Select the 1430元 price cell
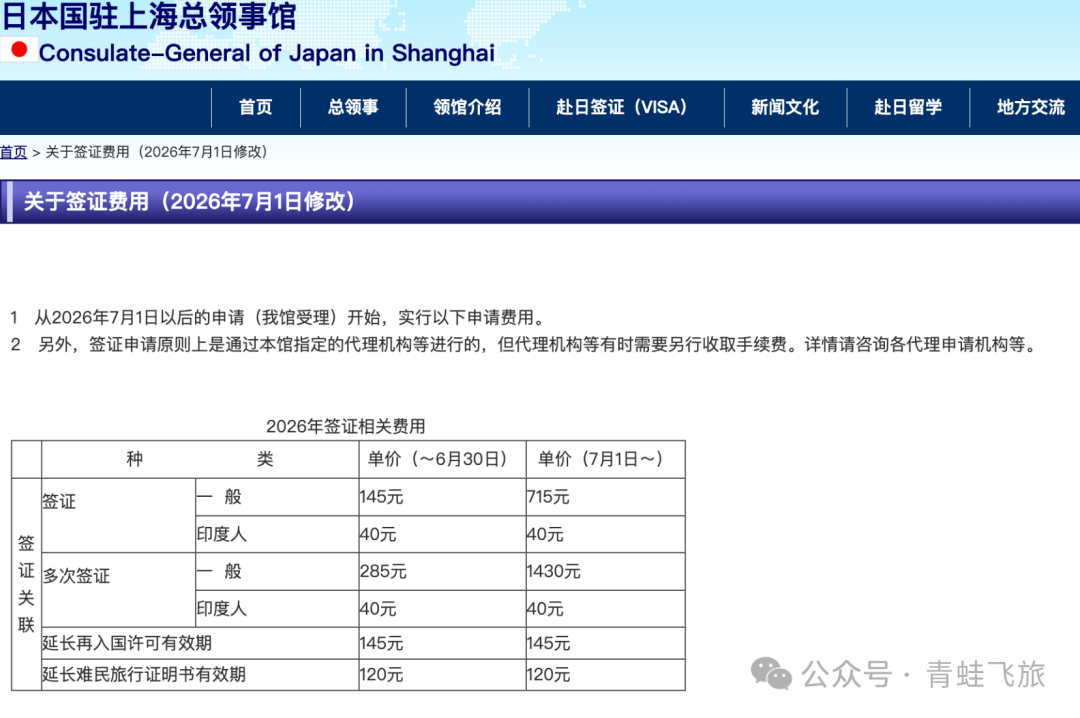Viewport: 1080px width, 718px height. click(x=605, y=571)
